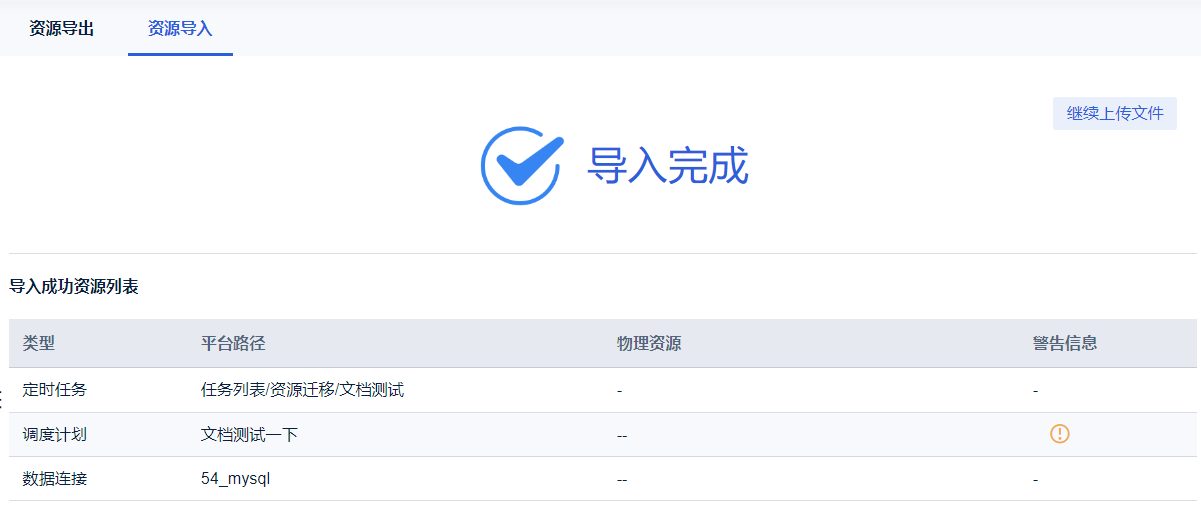This screenshot has width=1201, height=505.
Task: Click the 警告信息 column header
Action: [1065, 343]
